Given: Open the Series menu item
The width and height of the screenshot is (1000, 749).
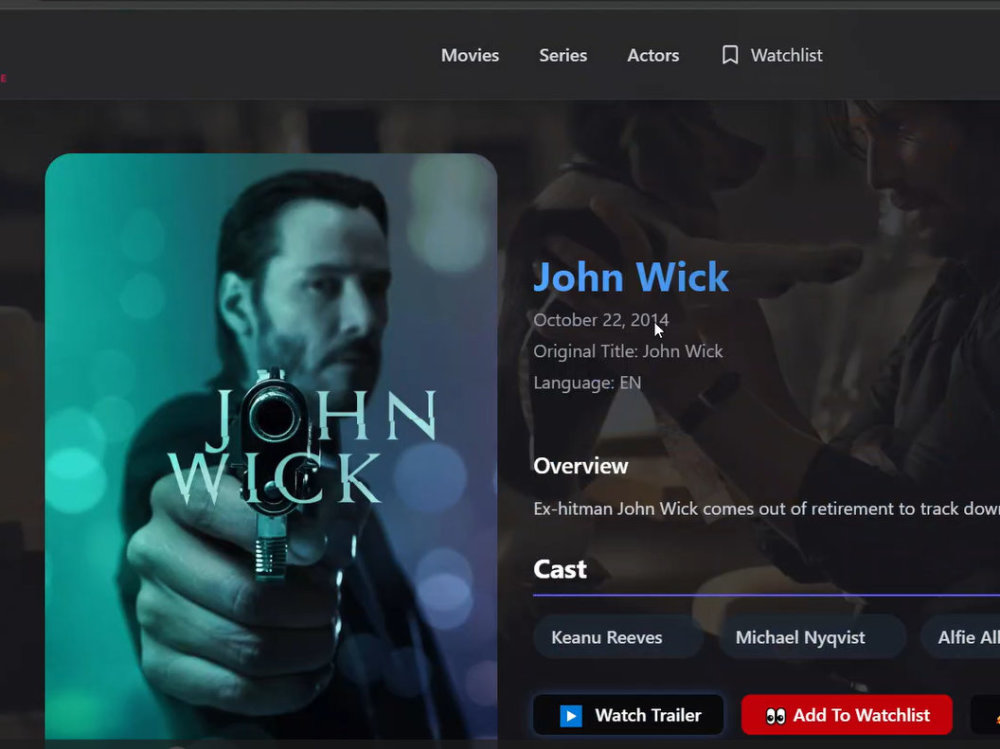Looking at the screenshot, I should click(563, 56).
